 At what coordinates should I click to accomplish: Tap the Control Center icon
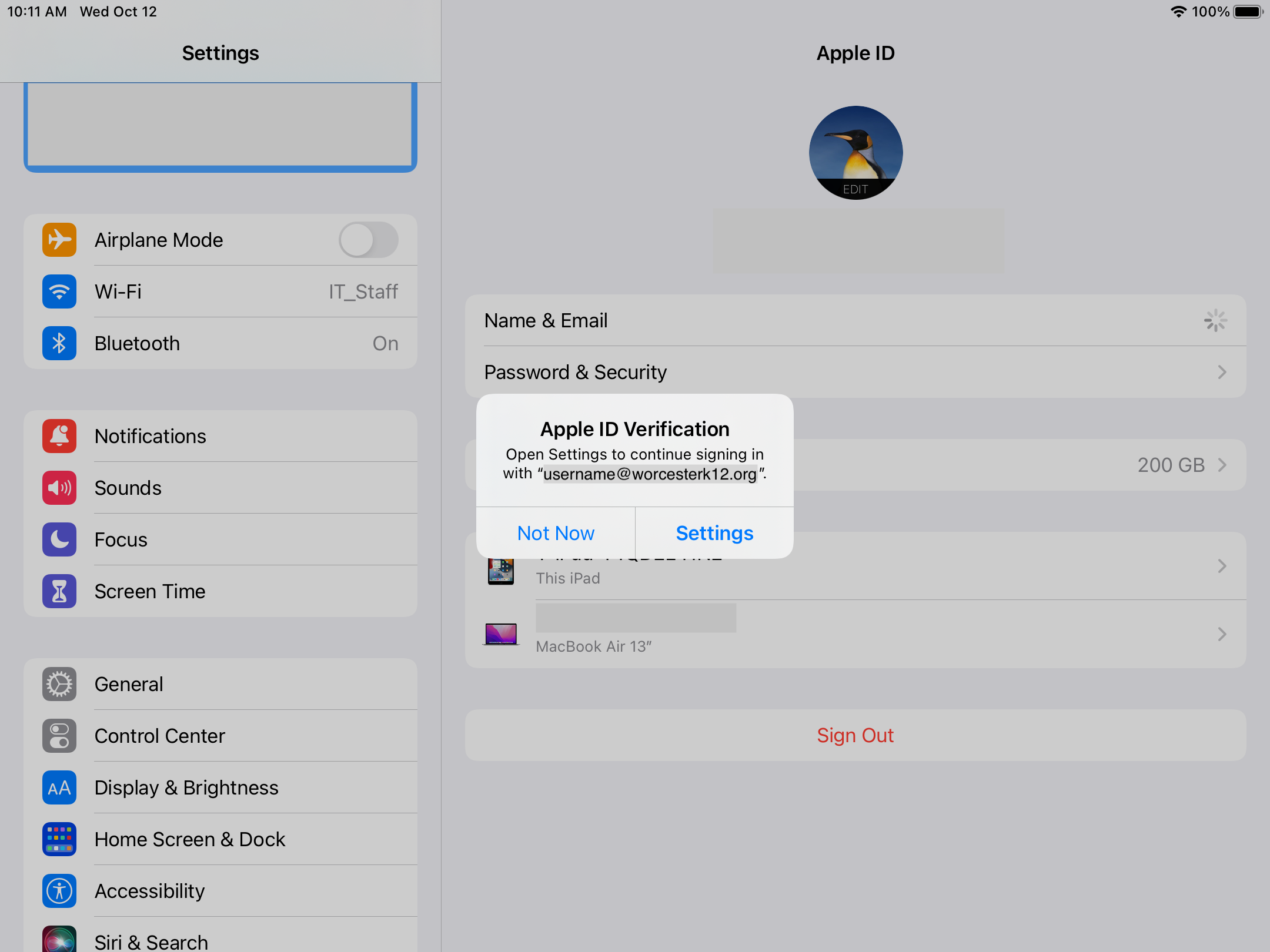tap(59, 736)
